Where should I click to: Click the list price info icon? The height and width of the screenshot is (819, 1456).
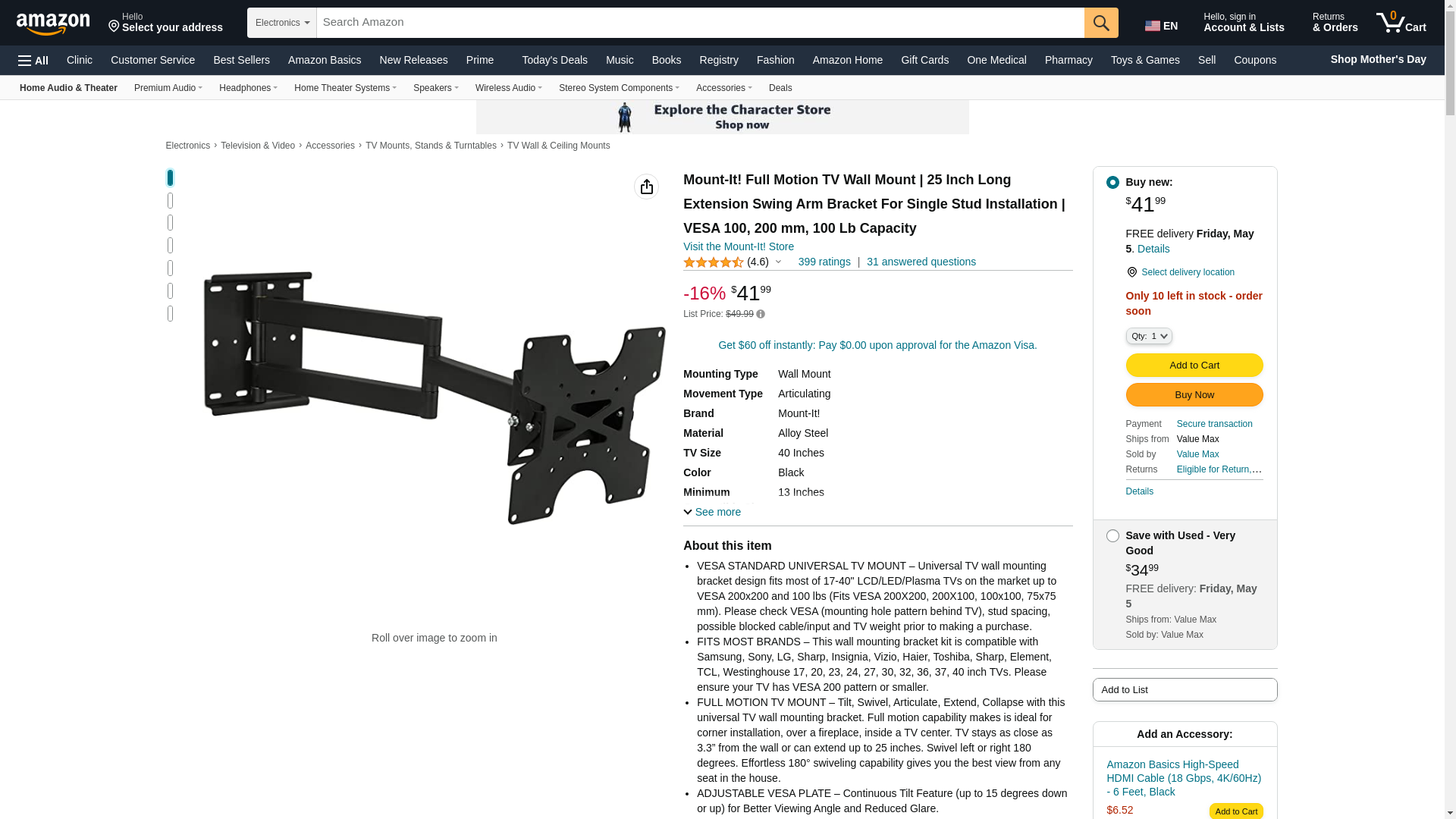tap(761, 314)
